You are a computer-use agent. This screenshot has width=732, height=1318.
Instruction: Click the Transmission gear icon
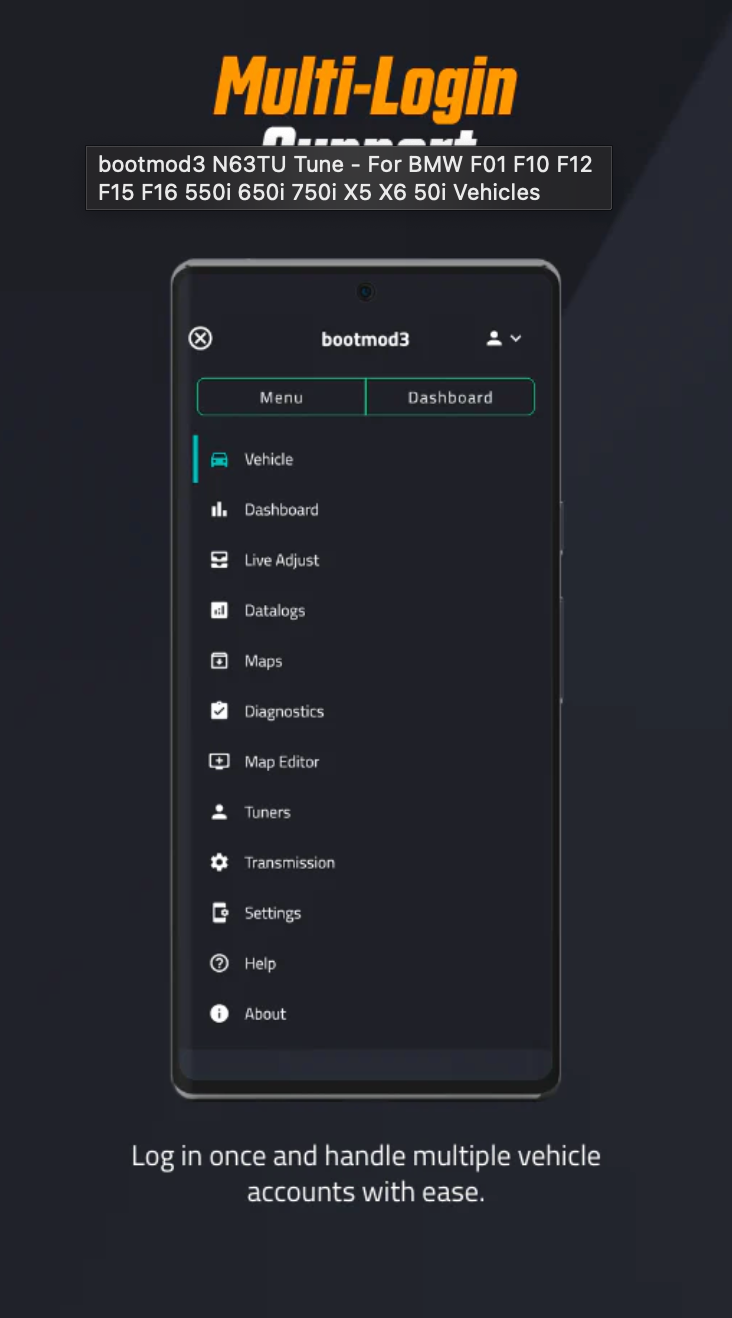click(219, 862)
